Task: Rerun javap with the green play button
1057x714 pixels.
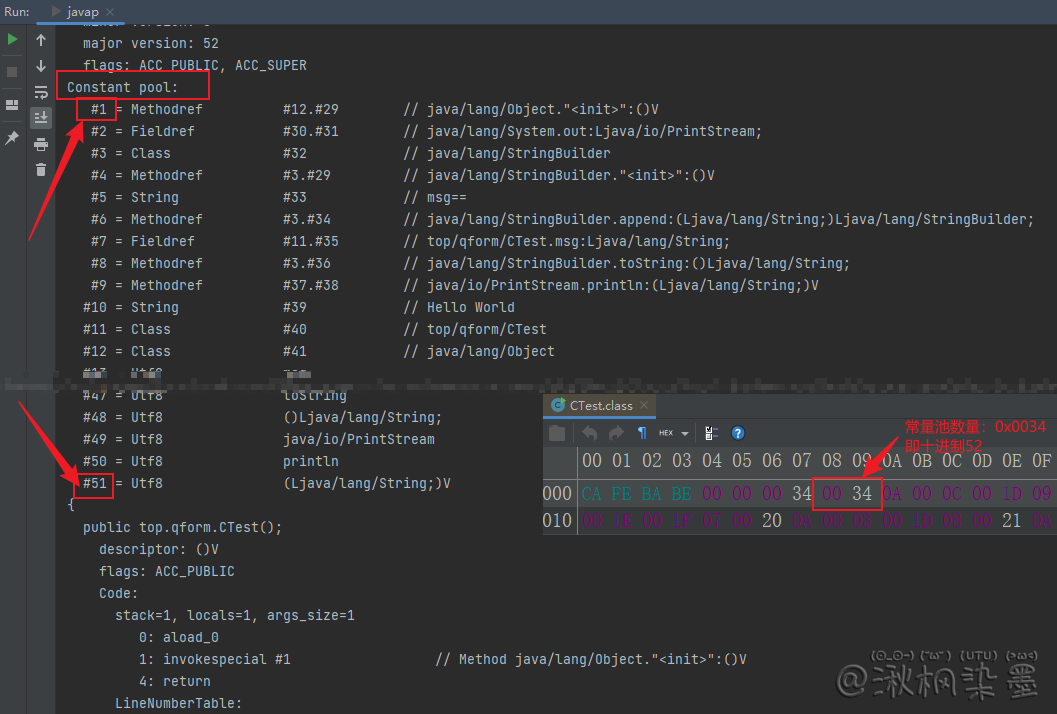Action: pyautogui.click(x=12, y=39)
